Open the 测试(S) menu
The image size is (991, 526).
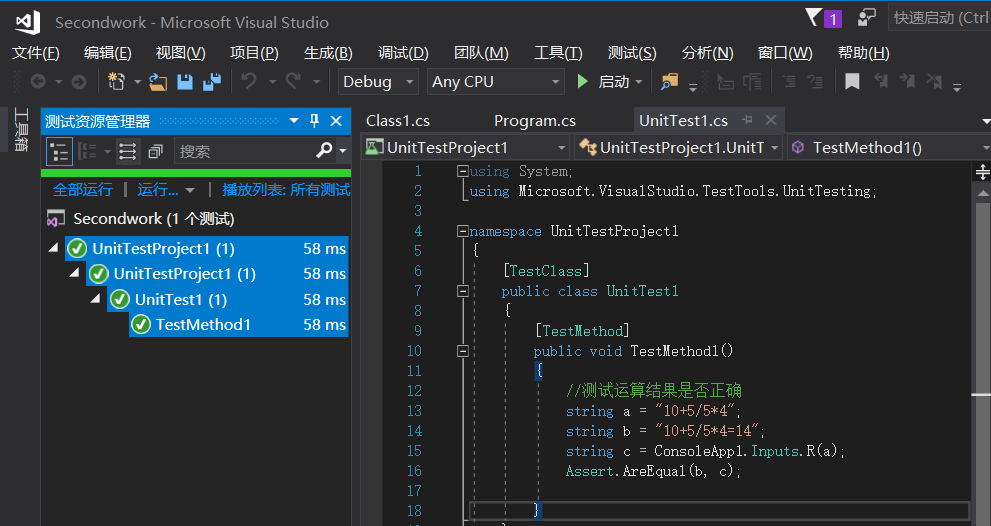[x=632, y=52]
